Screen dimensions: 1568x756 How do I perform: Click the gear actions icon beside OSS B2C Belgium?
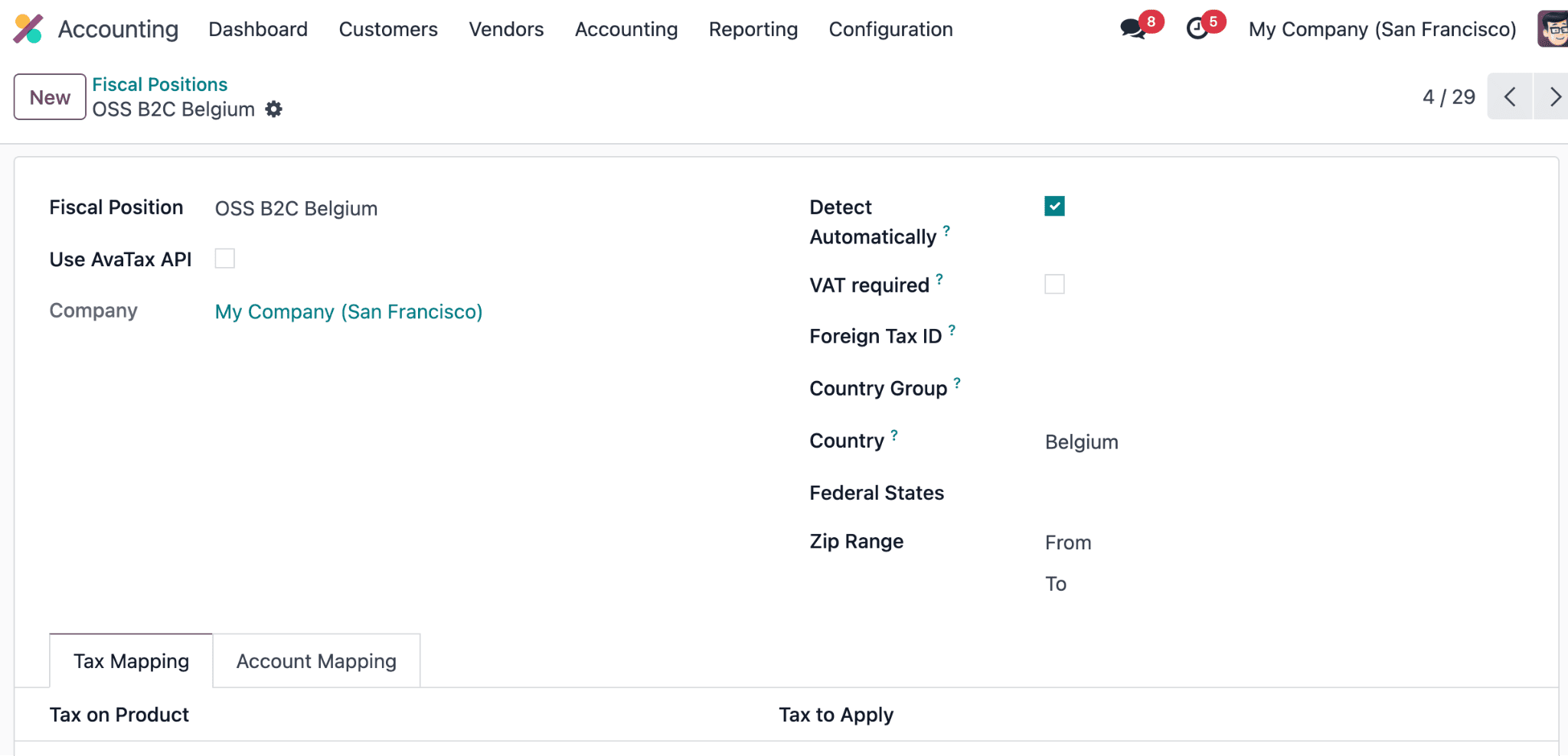[273, 109]
